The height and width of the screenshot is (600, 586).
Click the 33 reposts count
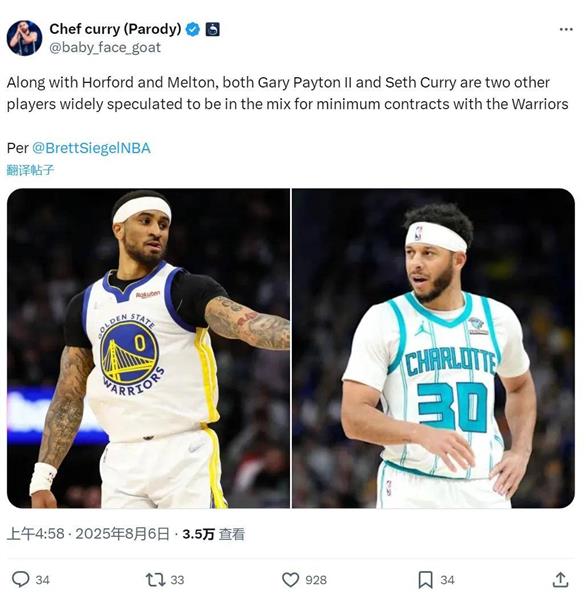coord(177,580)
